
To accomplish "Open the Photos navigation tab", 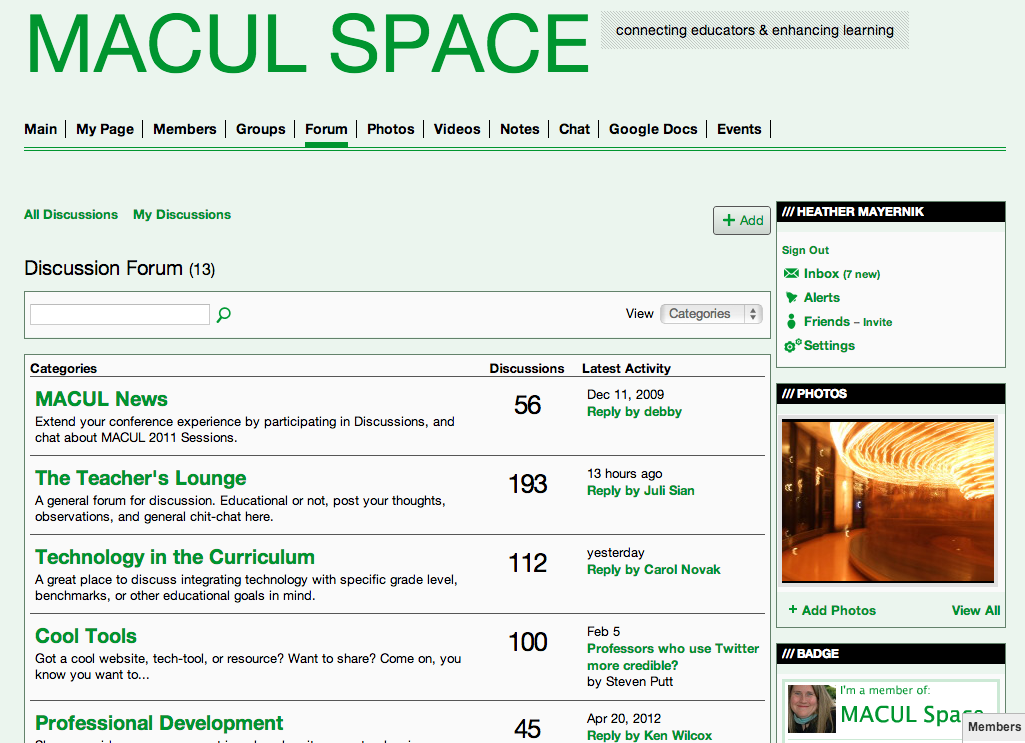I will (x=390, y=129).
